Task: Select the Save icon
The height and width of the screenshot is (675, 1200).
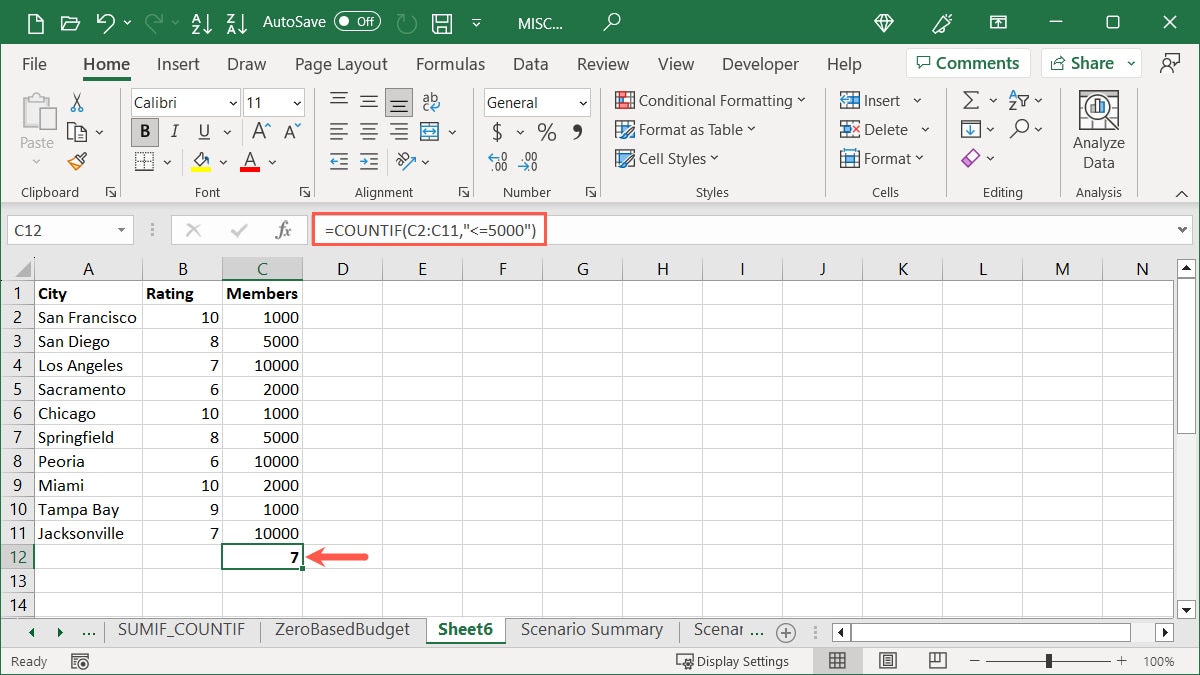Action: pos(441,22)
